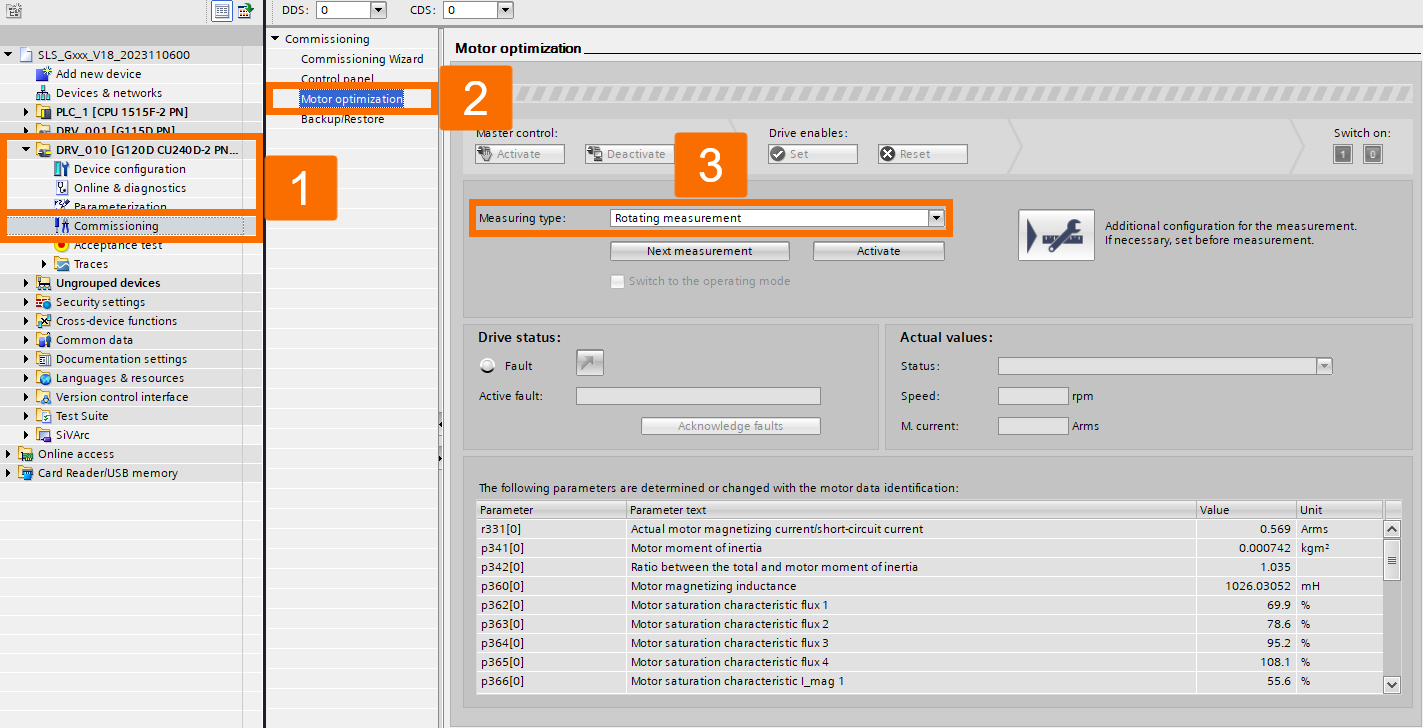
Task: Open the fault trace icon beside the Fault indicator
Action: coord(589,362)
